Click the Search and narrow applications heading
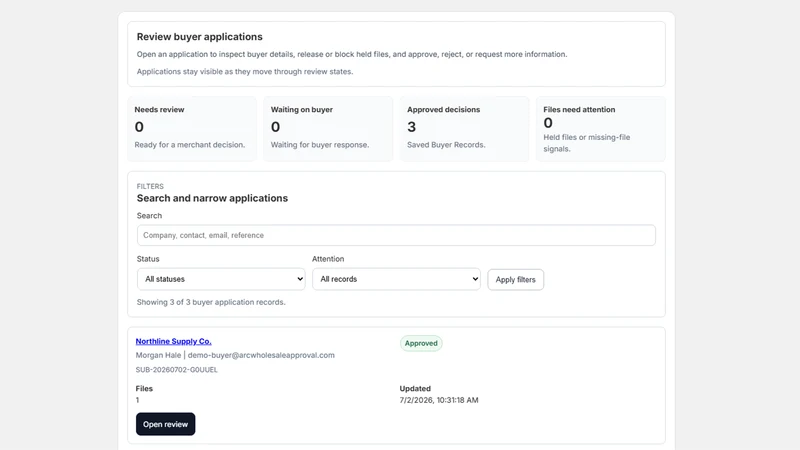This screenshot has height=450, width=800. pyautogui.click(x=212, y=198)
